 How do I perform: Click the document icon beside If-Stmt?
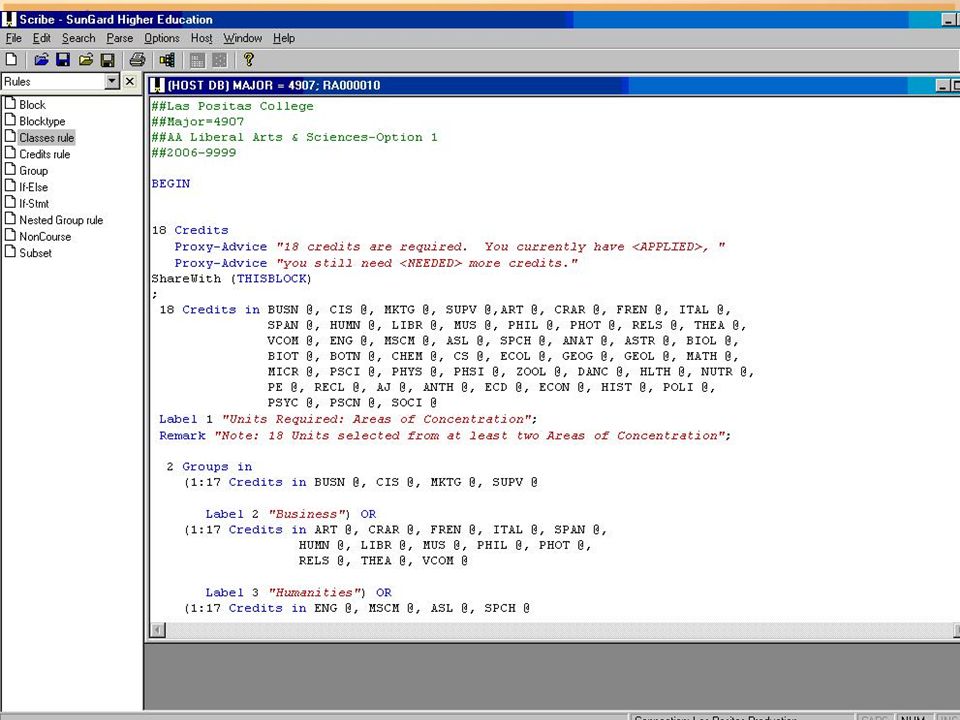[10, 202]
